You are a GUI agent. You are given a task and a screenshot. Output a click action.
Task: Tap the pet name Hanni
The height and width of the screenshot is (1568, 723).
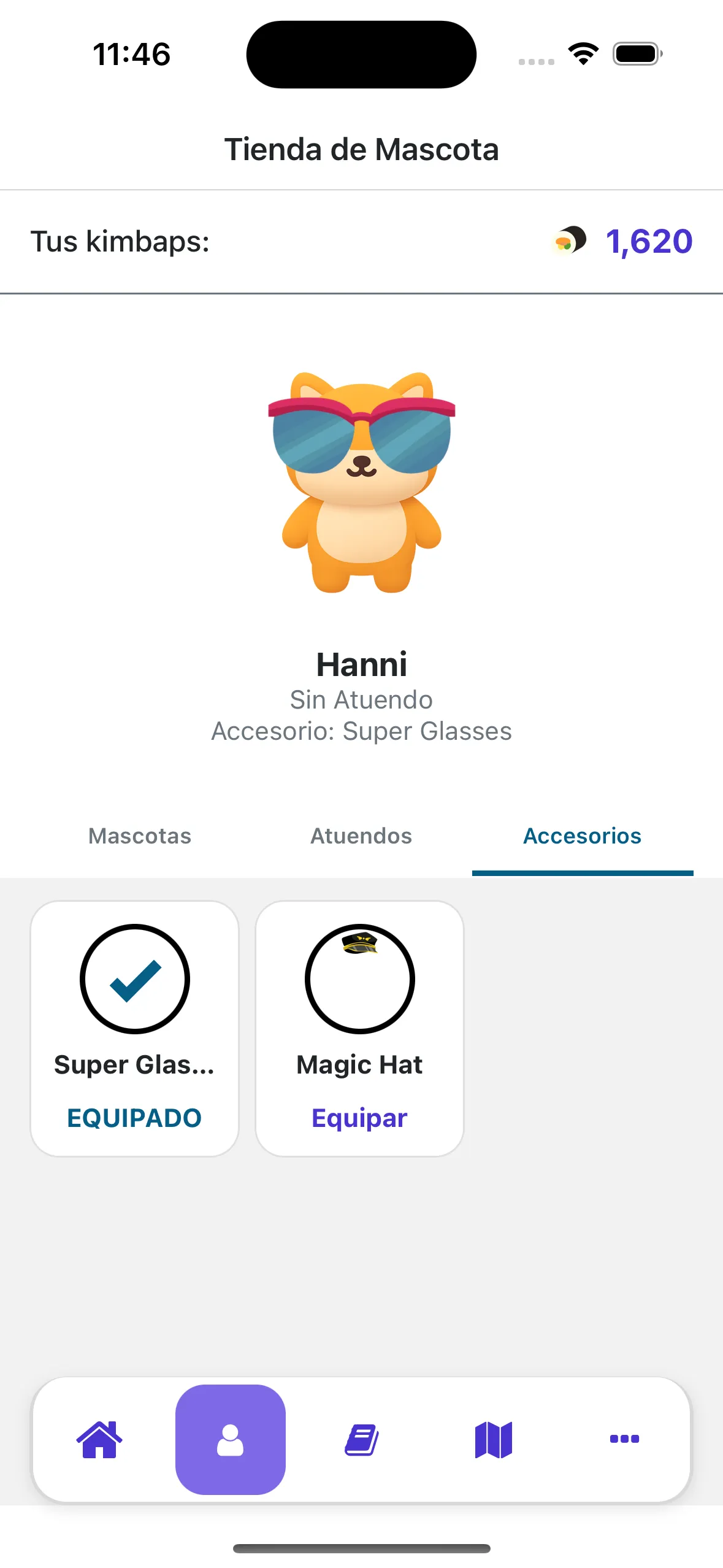pos(362,664)
